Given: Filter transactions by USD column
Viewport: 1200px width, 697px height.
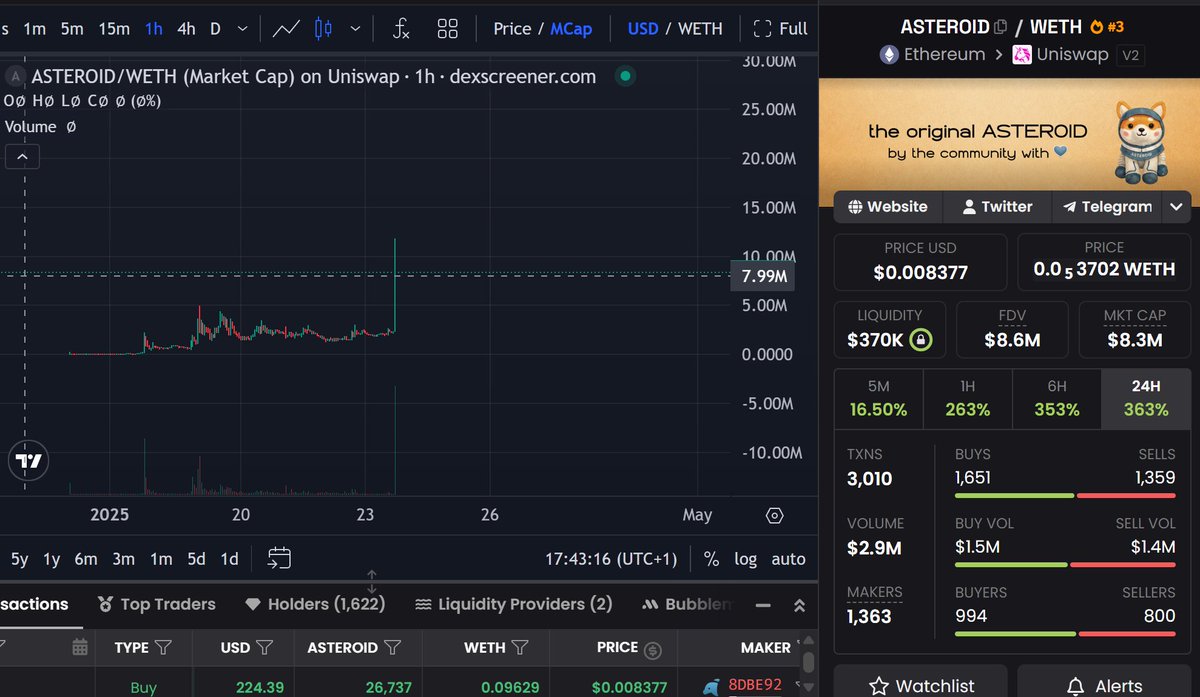Looking at the screenshot, I should click(264, 648).
